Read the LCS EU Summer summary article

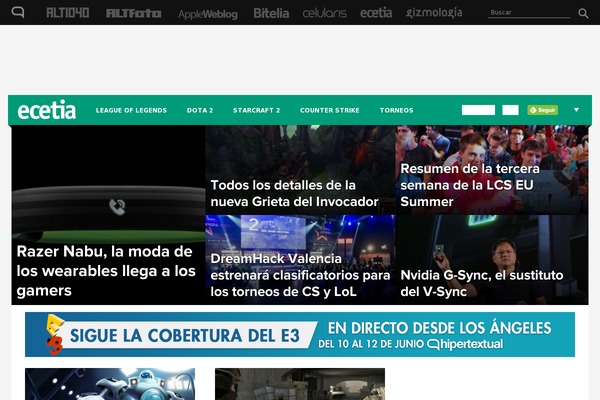click(492, 170)
